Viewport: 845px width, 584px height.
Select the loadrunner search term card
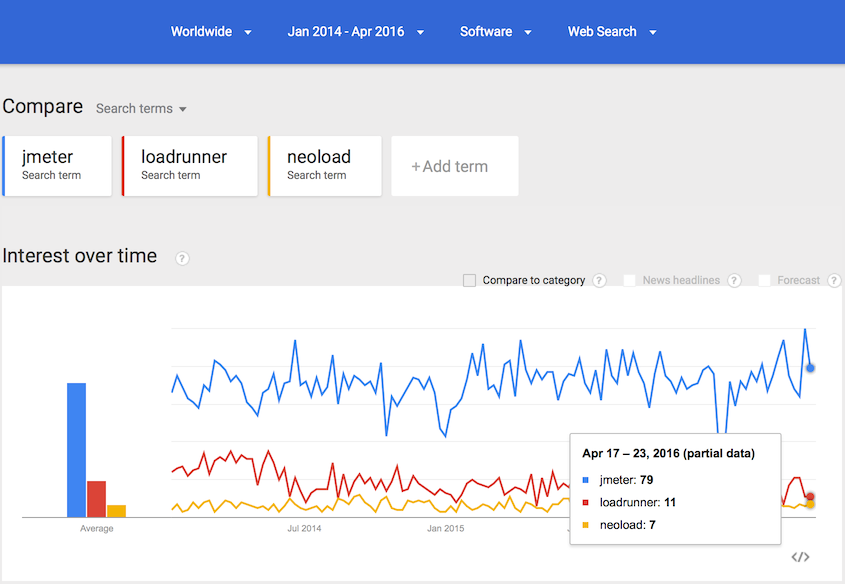pos(190,166)
